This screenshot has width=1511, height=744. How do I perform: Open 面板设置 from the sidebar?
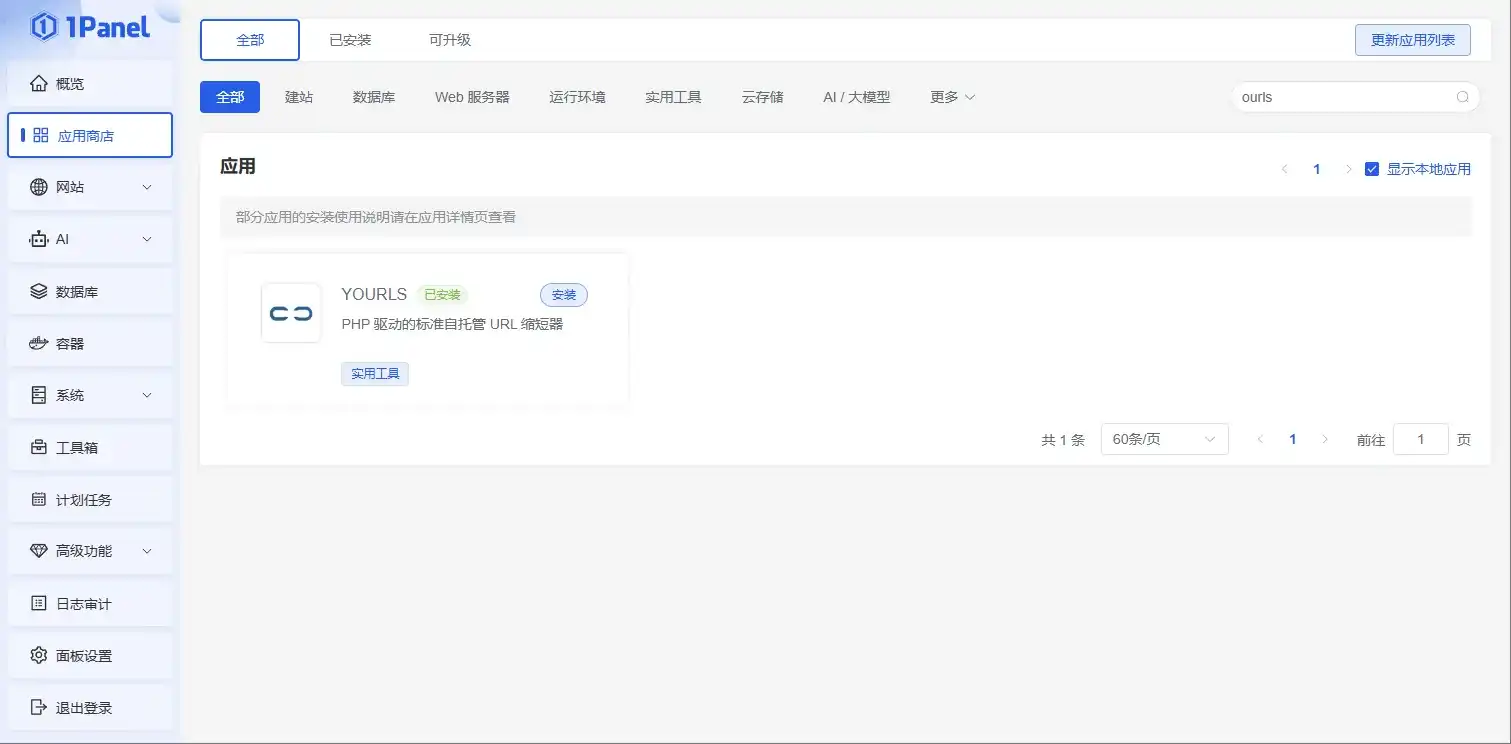tap(90, 655)
